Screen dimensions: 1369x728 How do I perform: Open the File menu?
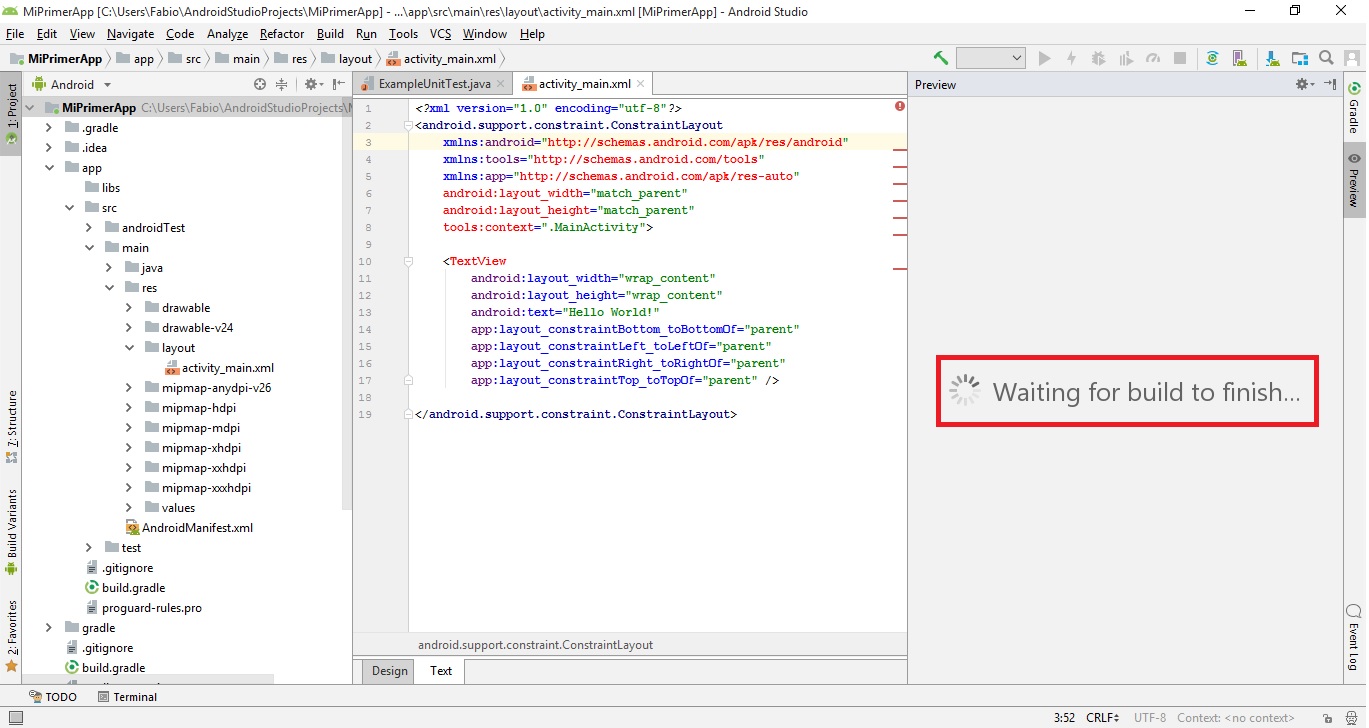point(15,34)
